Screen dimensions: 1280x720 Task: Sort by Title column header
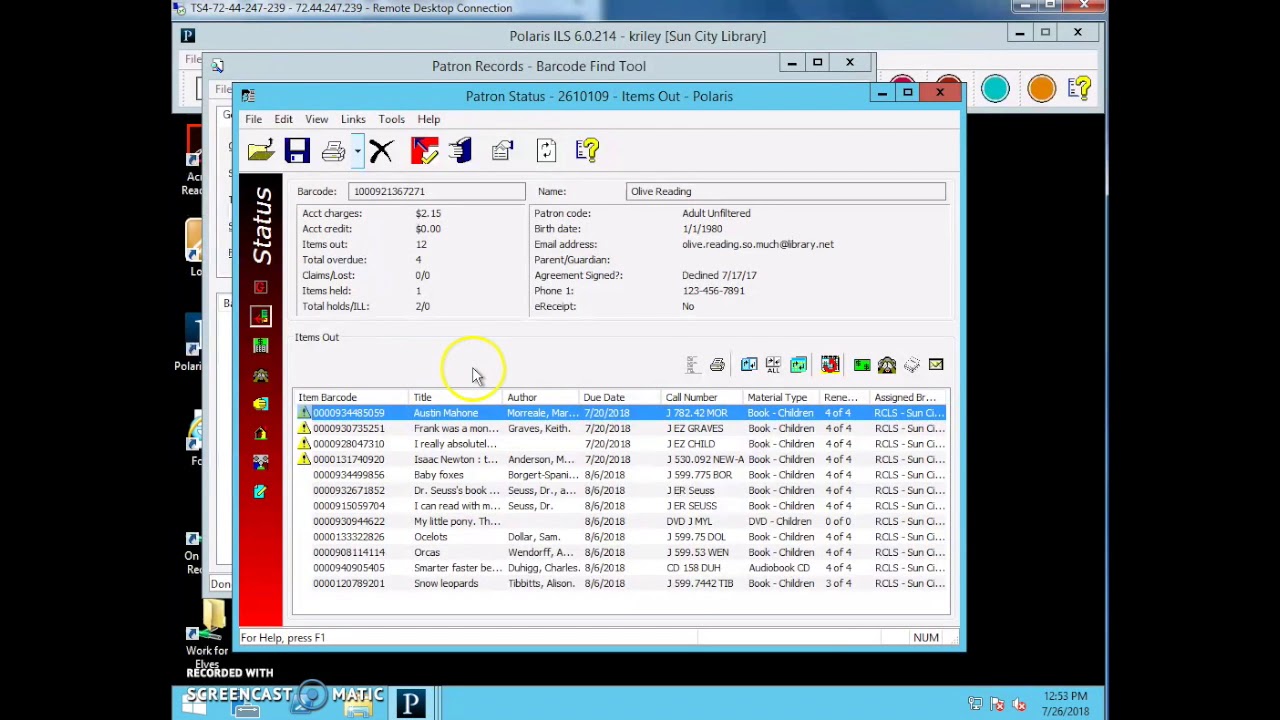(456, 397)
